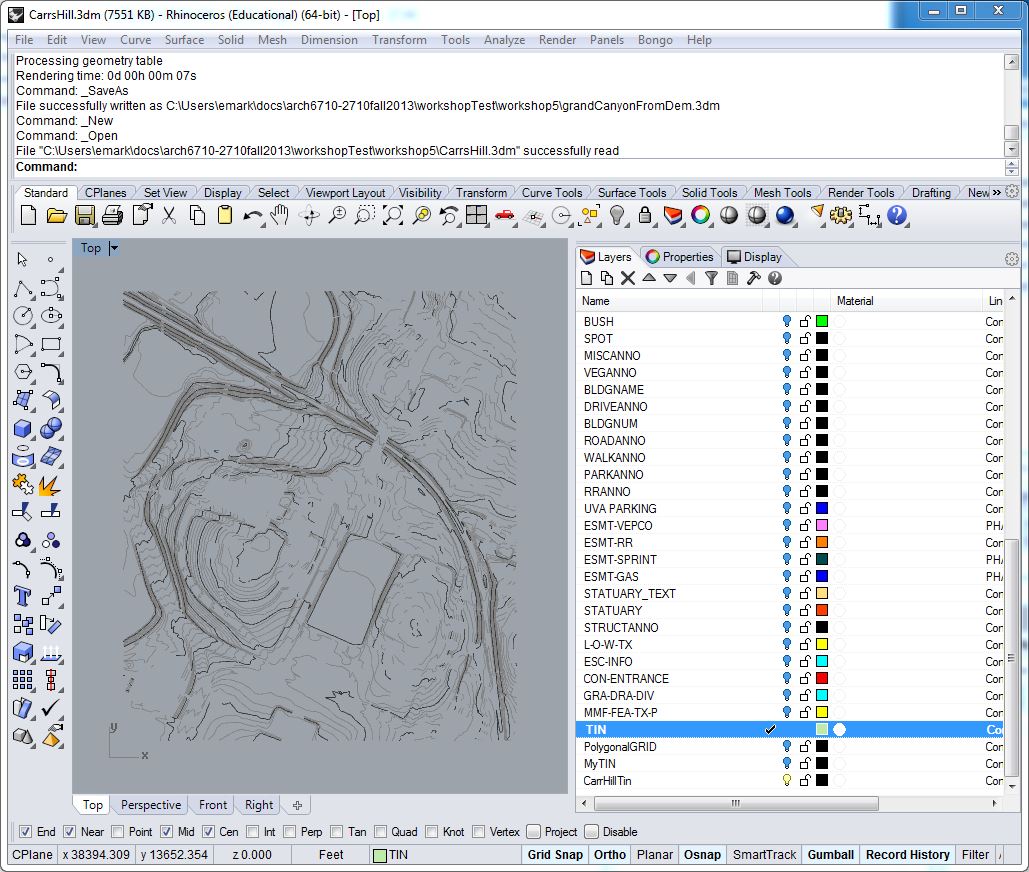Image resolution: width=1029 pixels, height=872 pixels.
Task: Open the Top viewport dropdown arrow
Action: click(x=114, y=248)
